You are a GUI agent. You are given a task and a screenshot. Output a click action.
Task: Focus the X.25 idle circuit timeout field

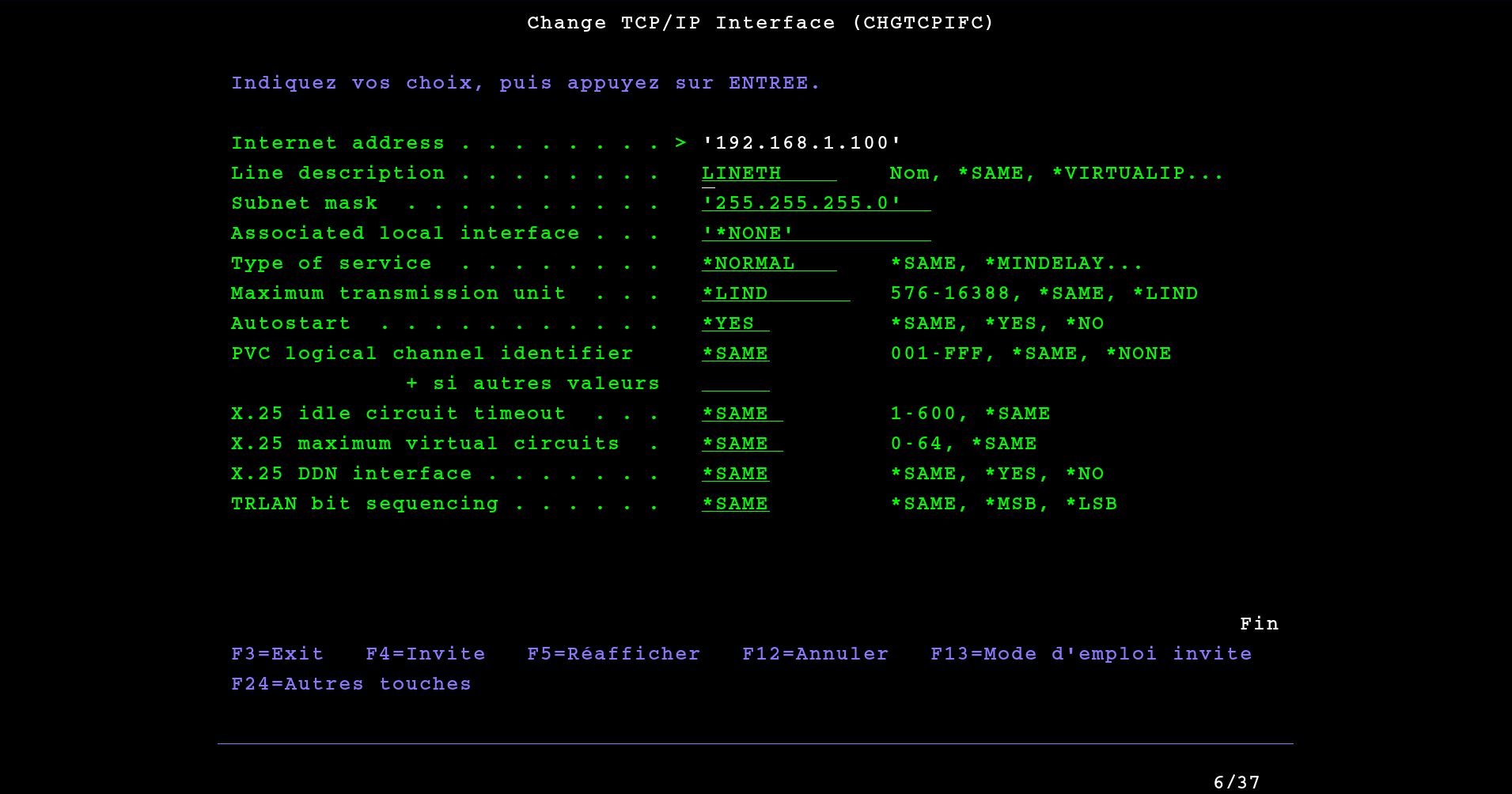[741, 414]
